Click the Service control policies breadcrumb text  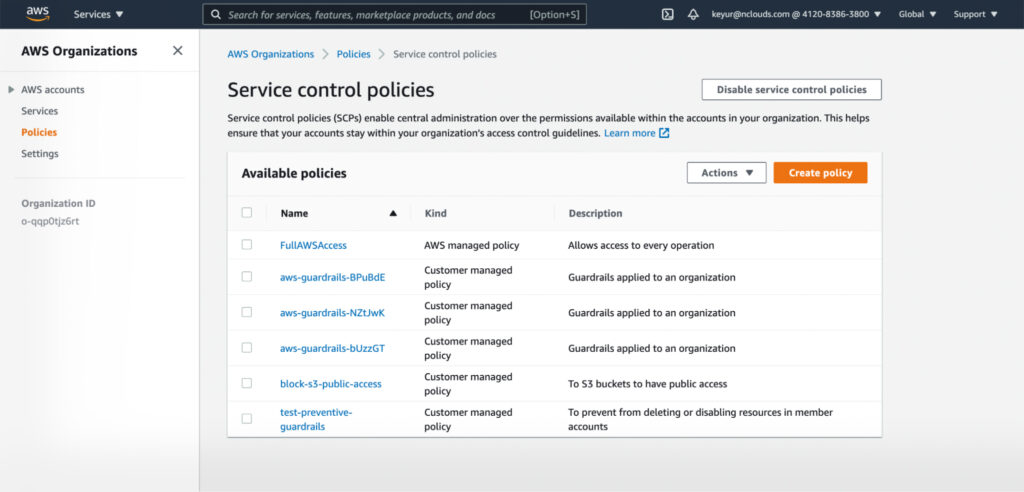click(445, 54)
